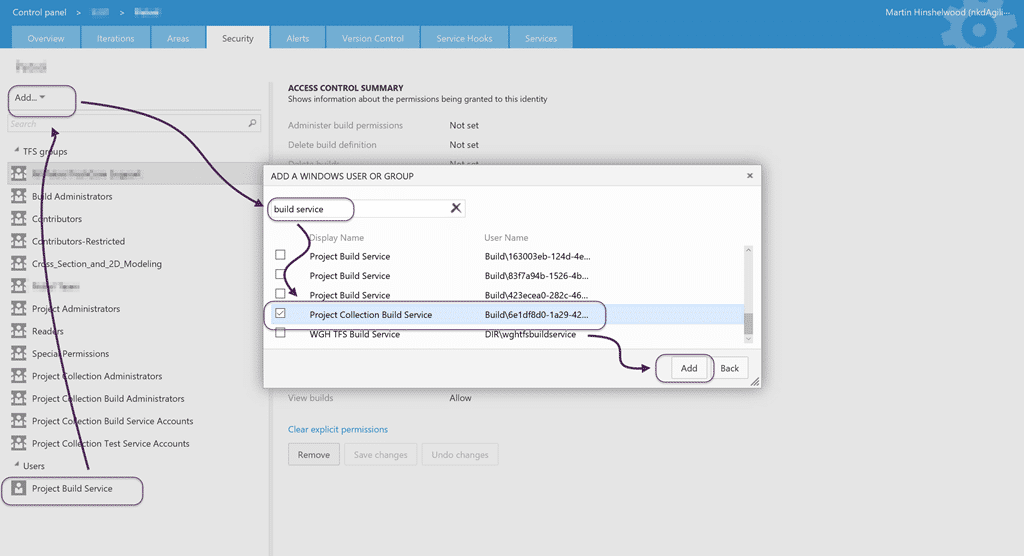The height and width of the screenshot is (556, 1024).
Task: Check the first Project Build Service checkbox
Action: [x=280, y=255]
